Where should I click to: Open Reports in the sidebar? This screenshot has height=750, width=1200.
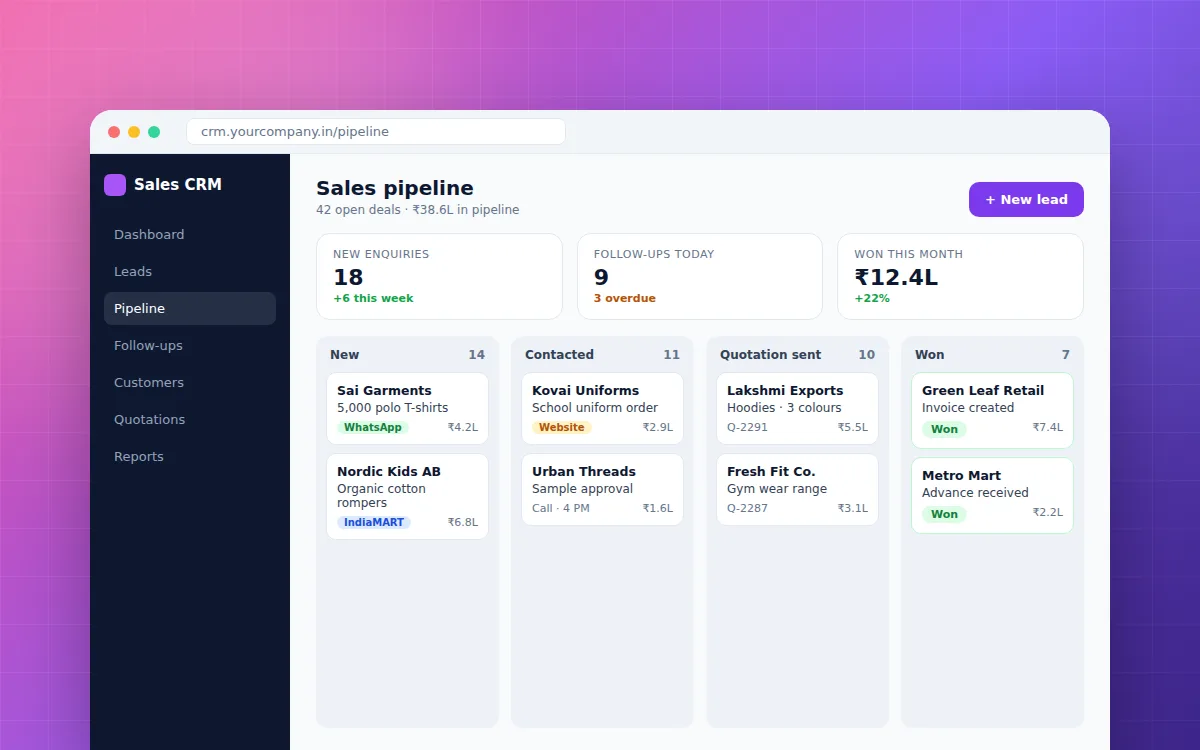pos(190,456)
